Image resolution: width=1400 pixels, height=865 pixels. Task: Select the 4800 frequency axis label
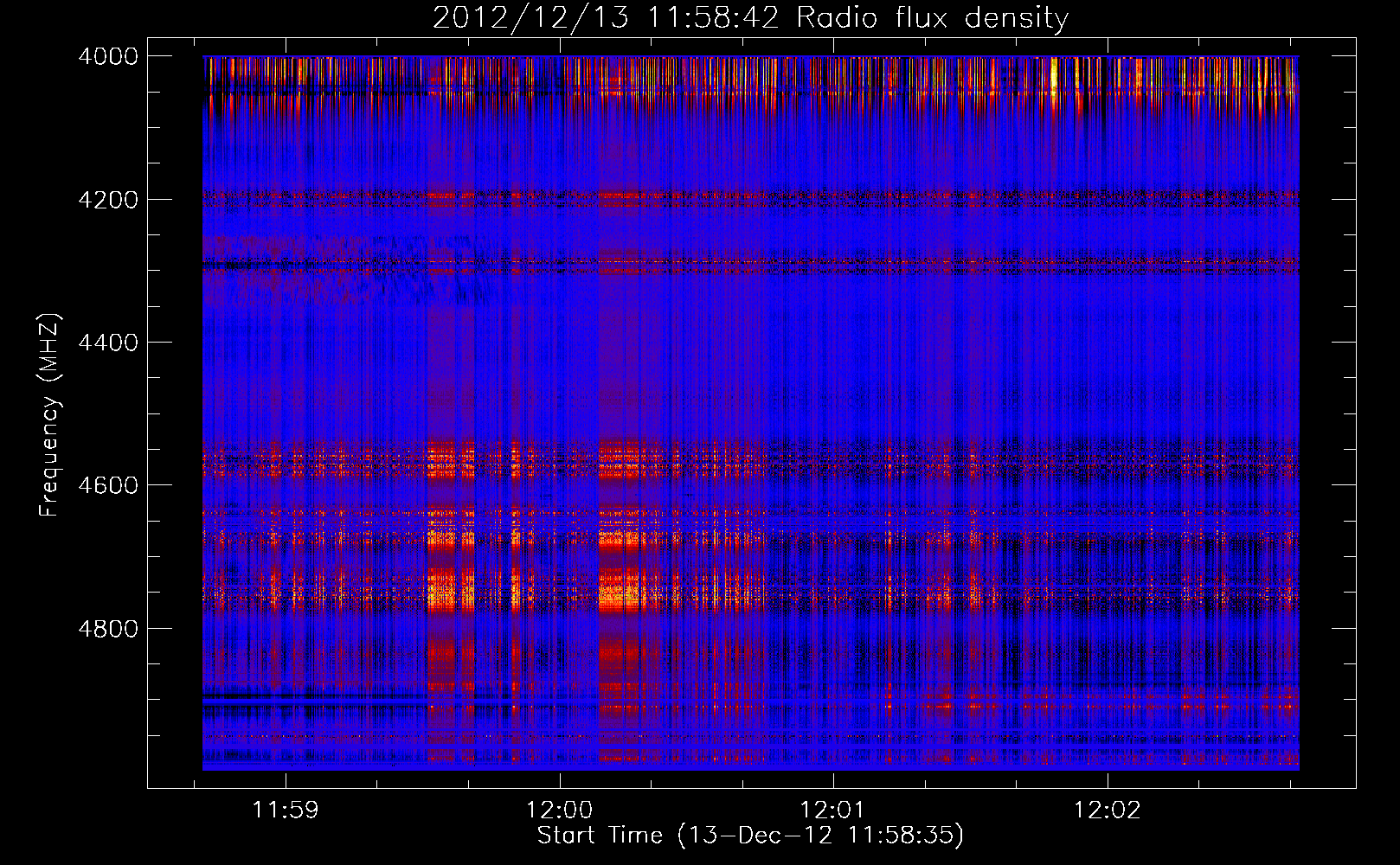[x=108, y=629]
